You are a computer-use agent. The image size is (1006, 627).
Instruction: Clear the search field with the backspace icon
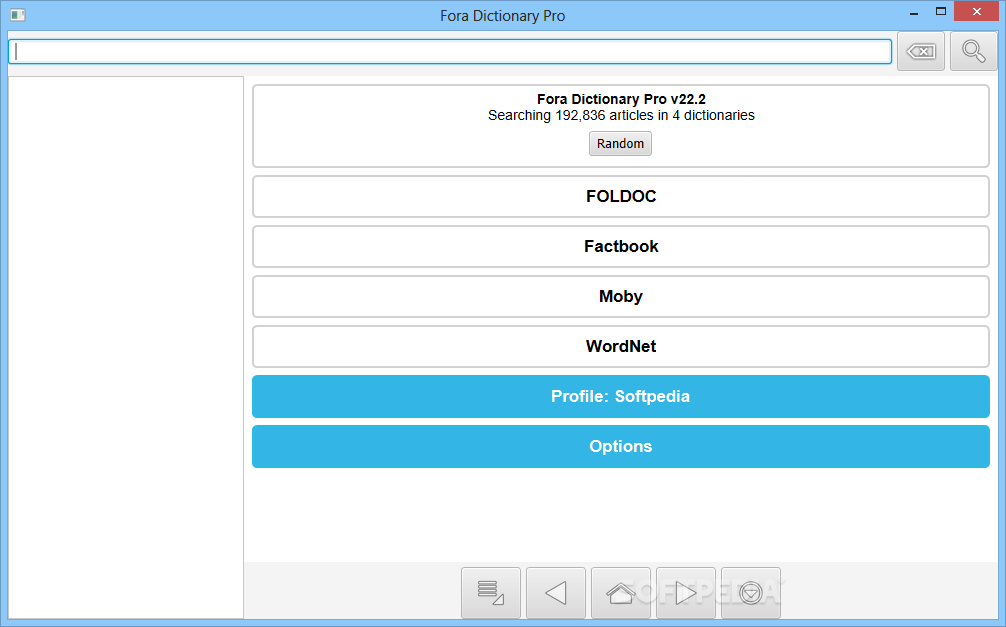tap(921, 51)
